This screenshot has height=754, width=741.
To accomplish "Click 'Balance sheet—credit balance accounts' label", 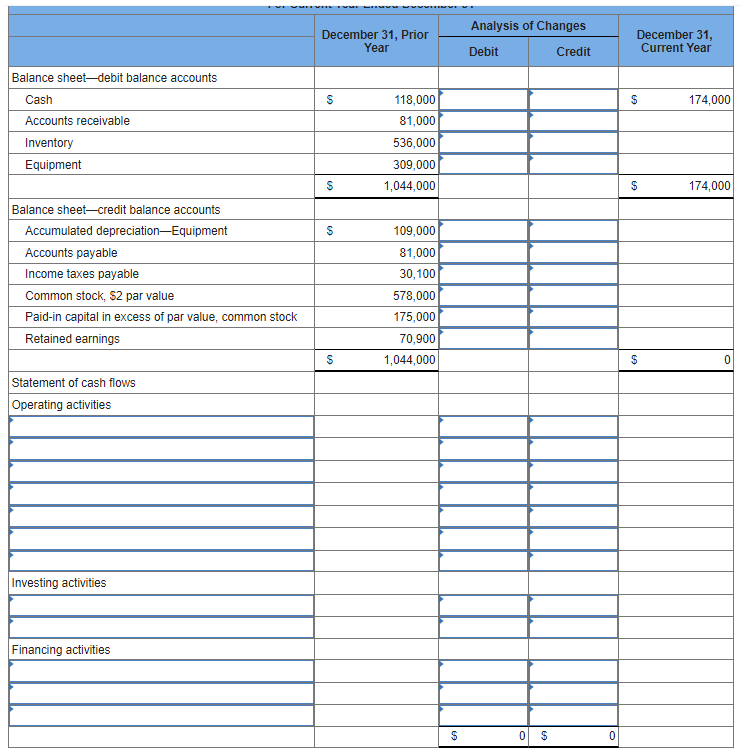I will (x=116, y=210).
